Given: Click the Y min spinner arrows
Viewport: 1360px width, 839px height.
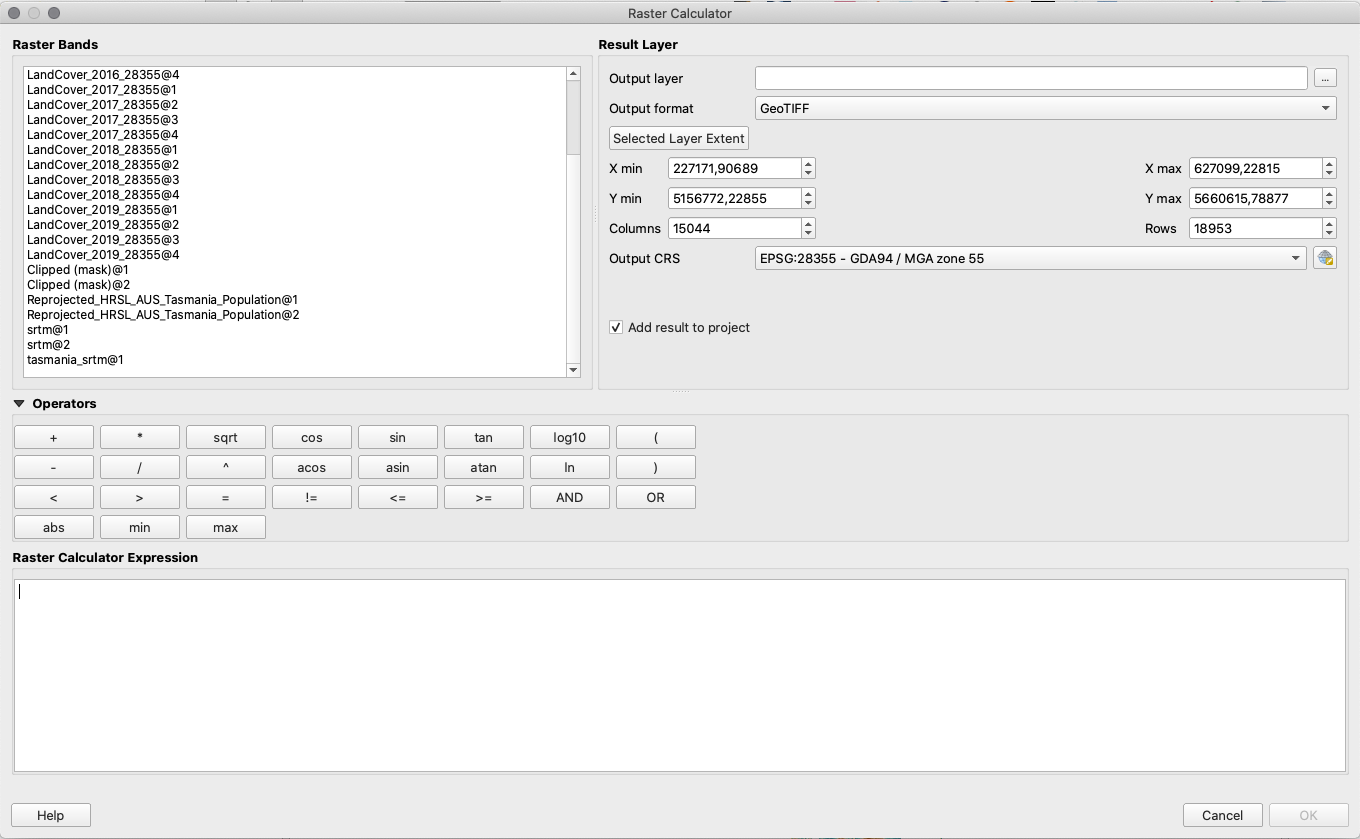Looking at the screenshot, I should pyautogui.click(x=808, y=198).
